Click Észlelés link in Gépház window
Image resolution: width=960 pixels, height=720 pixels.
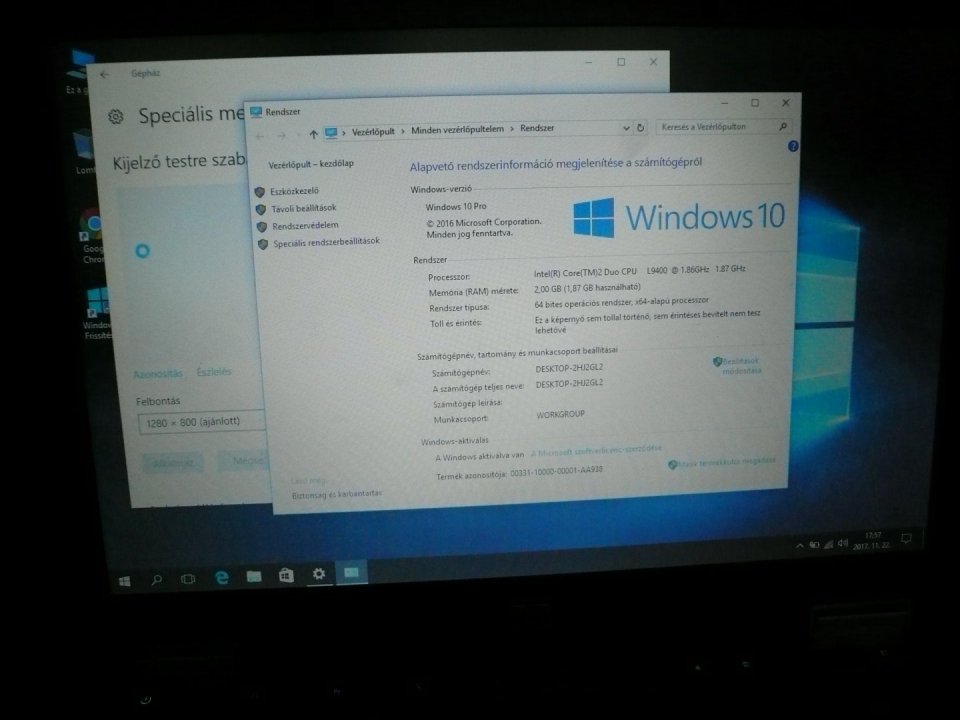click(x=214, y=372)
